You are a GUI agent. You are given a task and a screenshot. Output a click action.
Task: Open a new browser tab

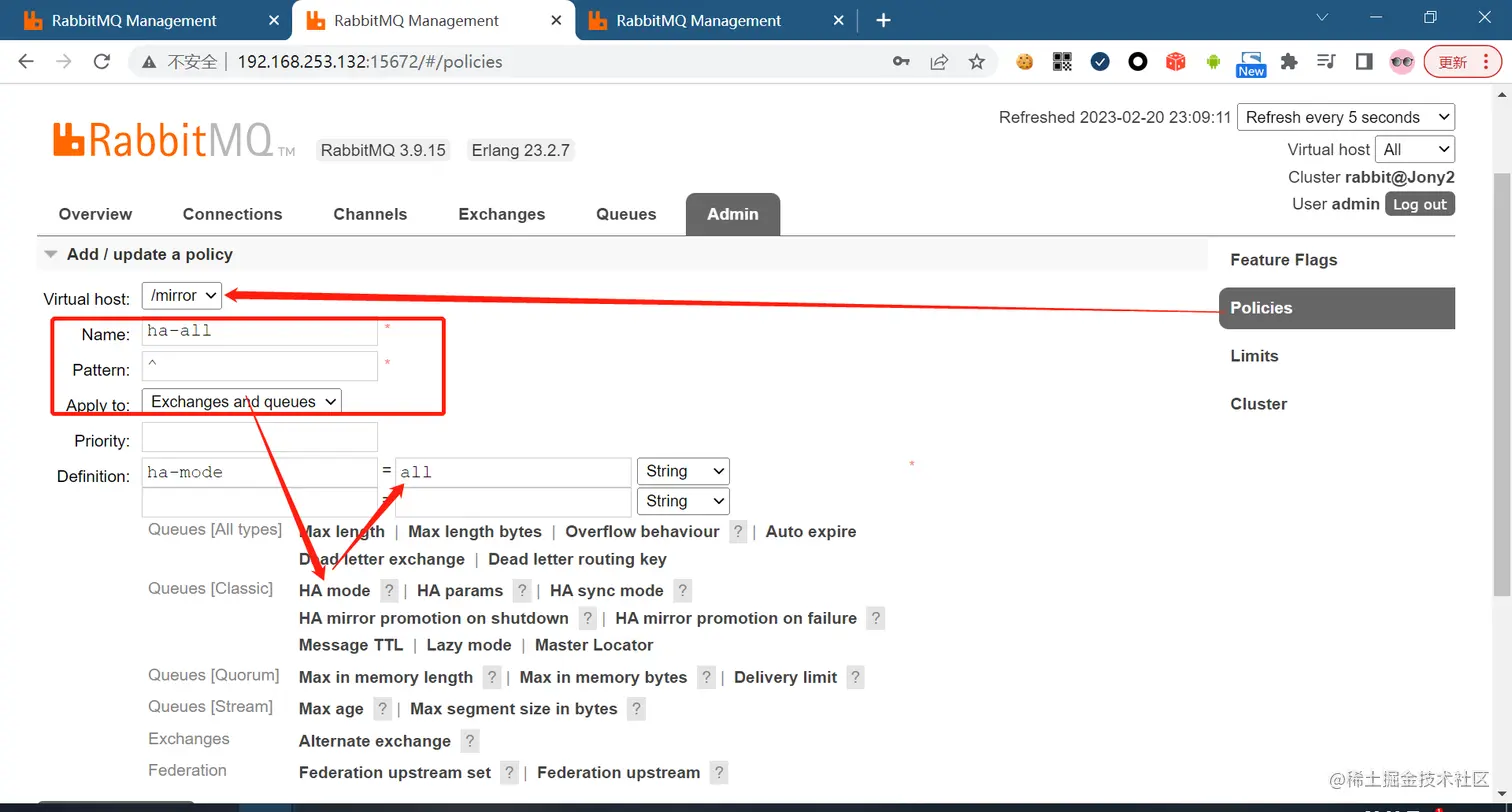point(883,20)
